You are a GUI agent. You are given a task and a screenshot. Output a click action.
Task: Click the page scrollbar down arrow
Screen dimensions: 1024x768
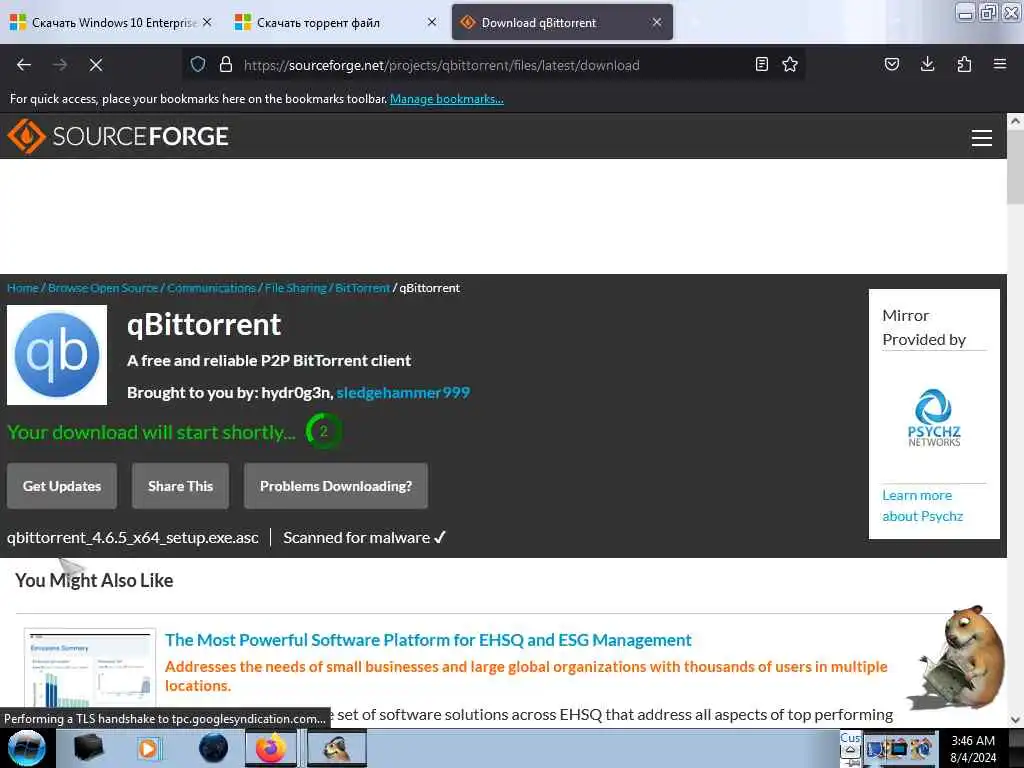tap(1015, 720)
